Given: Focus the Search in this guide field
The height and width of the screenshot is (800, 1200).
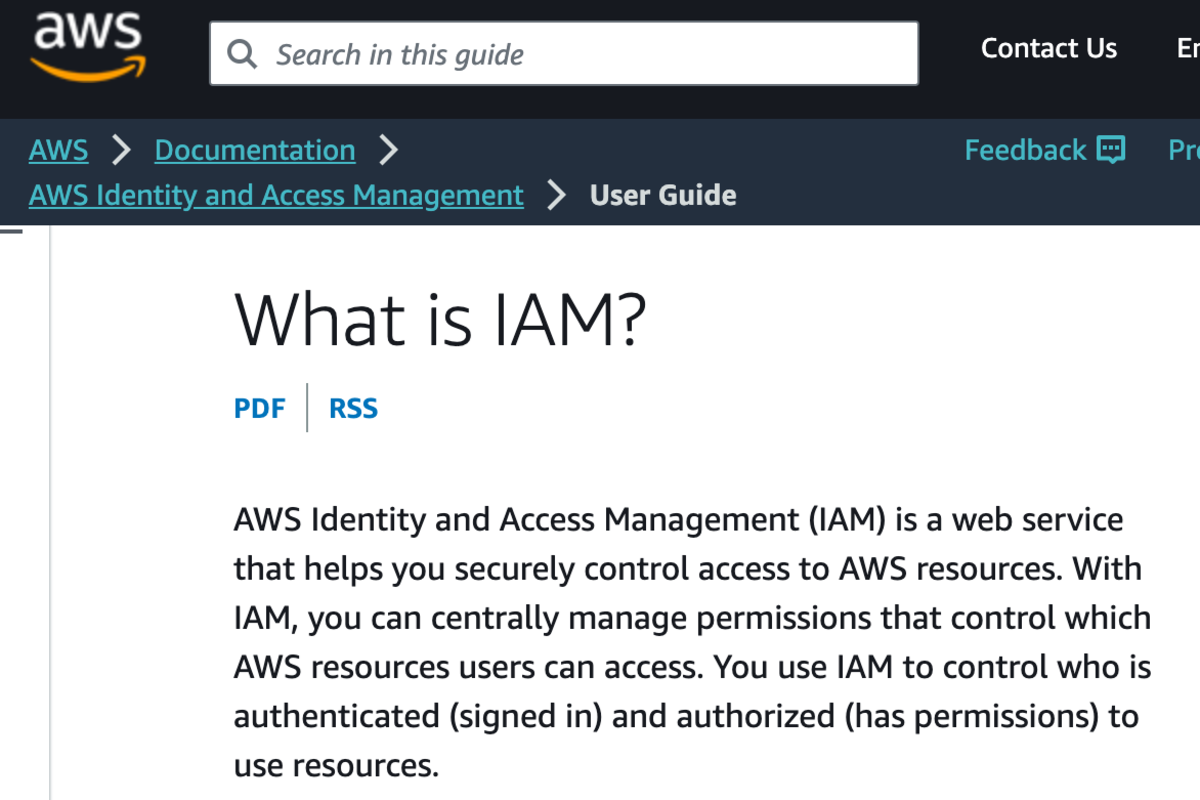Looking at the screenshot, I should click(564, 53).
